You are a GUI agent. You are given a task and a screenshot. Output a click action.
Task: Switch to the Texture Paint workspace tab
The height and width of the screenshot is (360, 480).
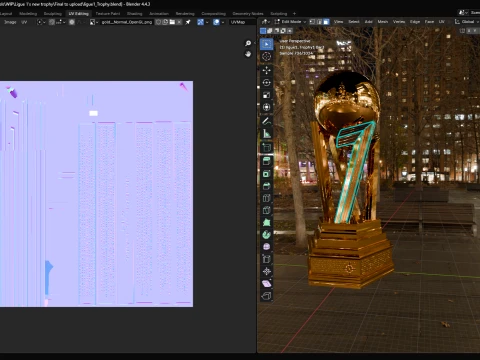(x=108, y=14)
